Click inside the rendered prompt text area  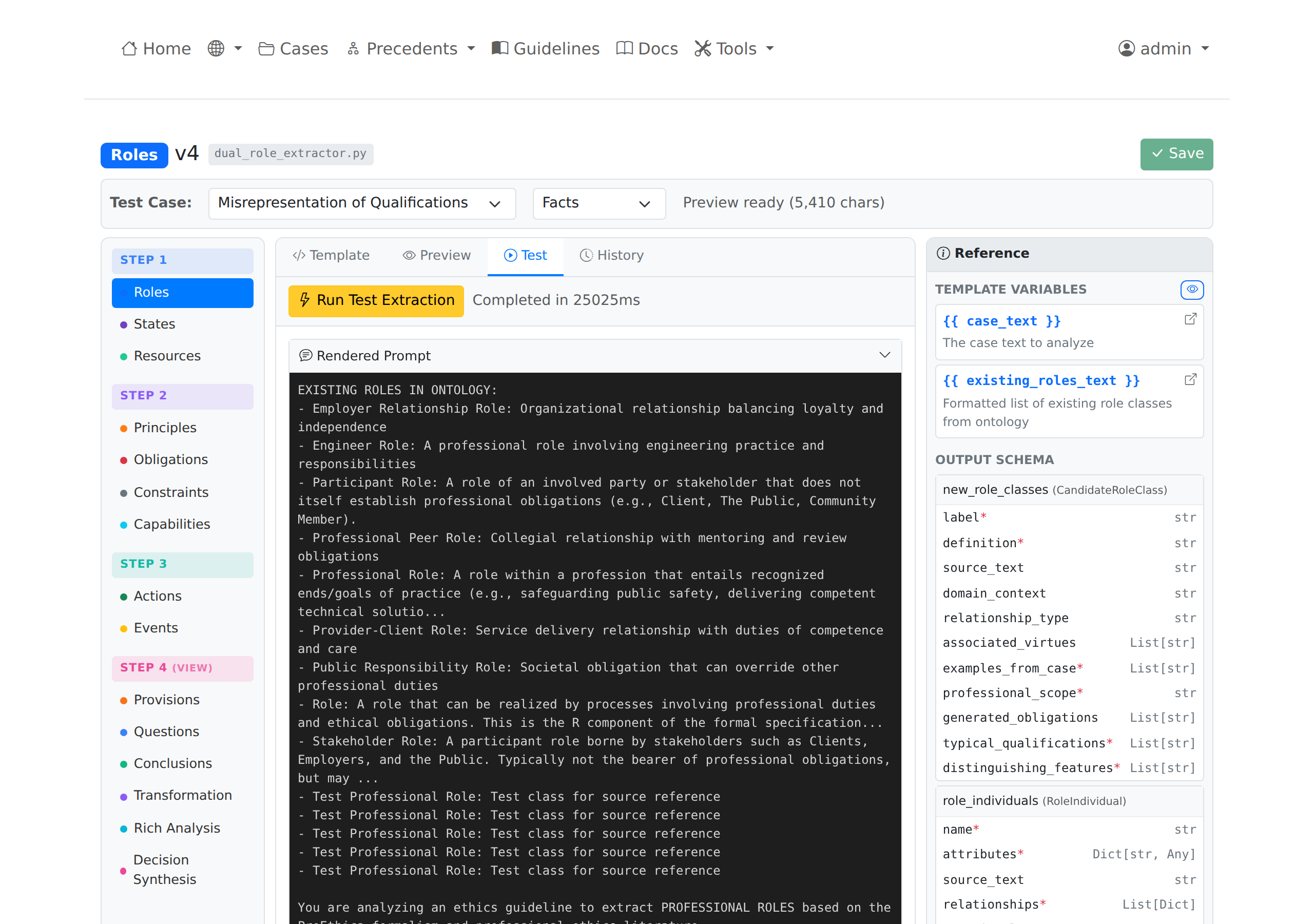point(595,647)
